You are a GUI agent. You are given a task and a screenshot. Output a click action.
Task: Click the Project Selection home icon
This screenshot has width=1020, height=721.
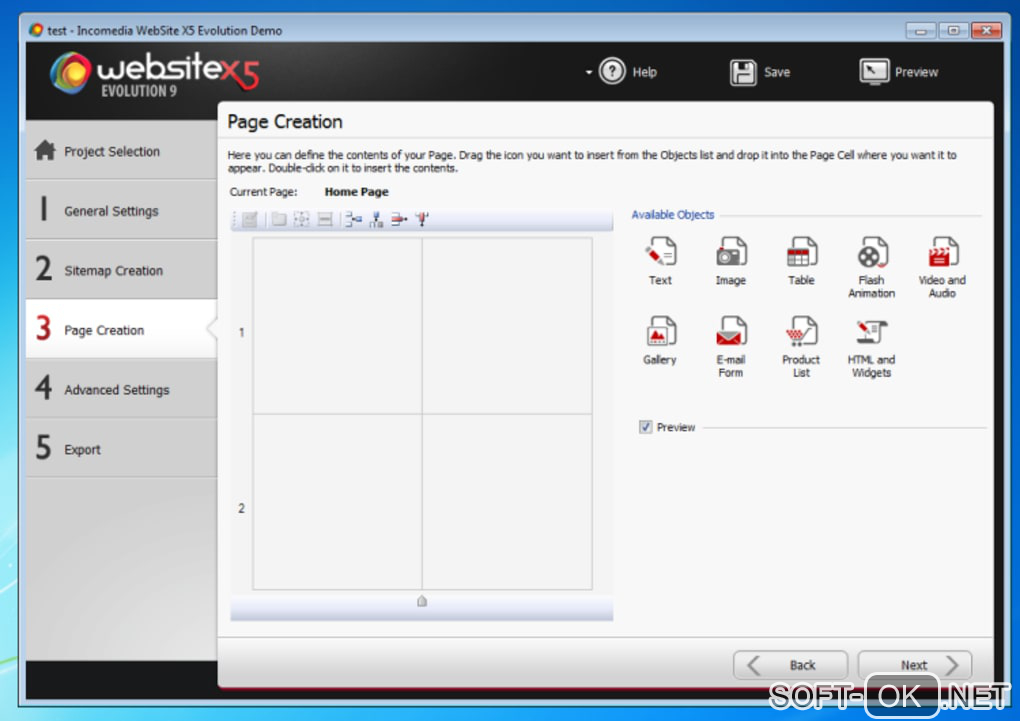click(45, 150)
